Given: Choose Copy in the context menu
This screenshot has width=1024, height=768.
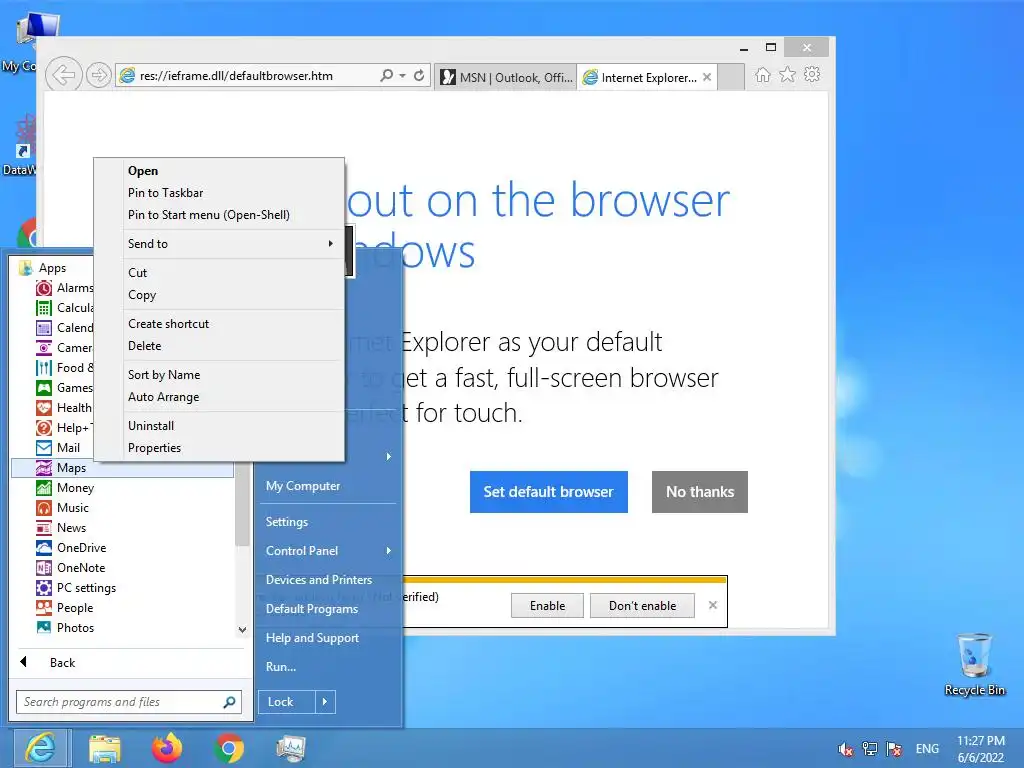Looking at the screenshot, I should coord(142,295).
